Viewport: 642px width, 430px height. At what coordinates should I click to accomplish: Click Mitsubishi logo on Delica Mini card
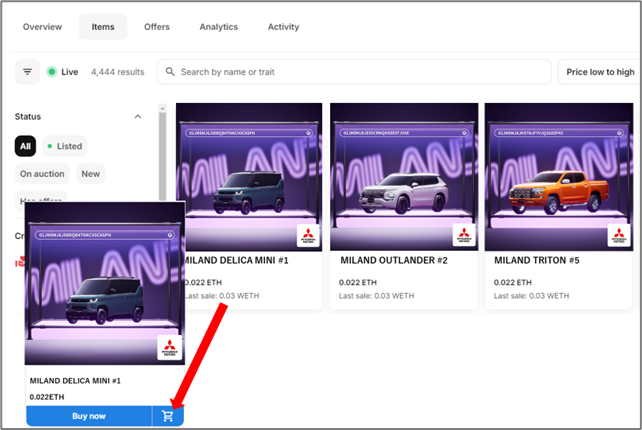coord(308,235)
